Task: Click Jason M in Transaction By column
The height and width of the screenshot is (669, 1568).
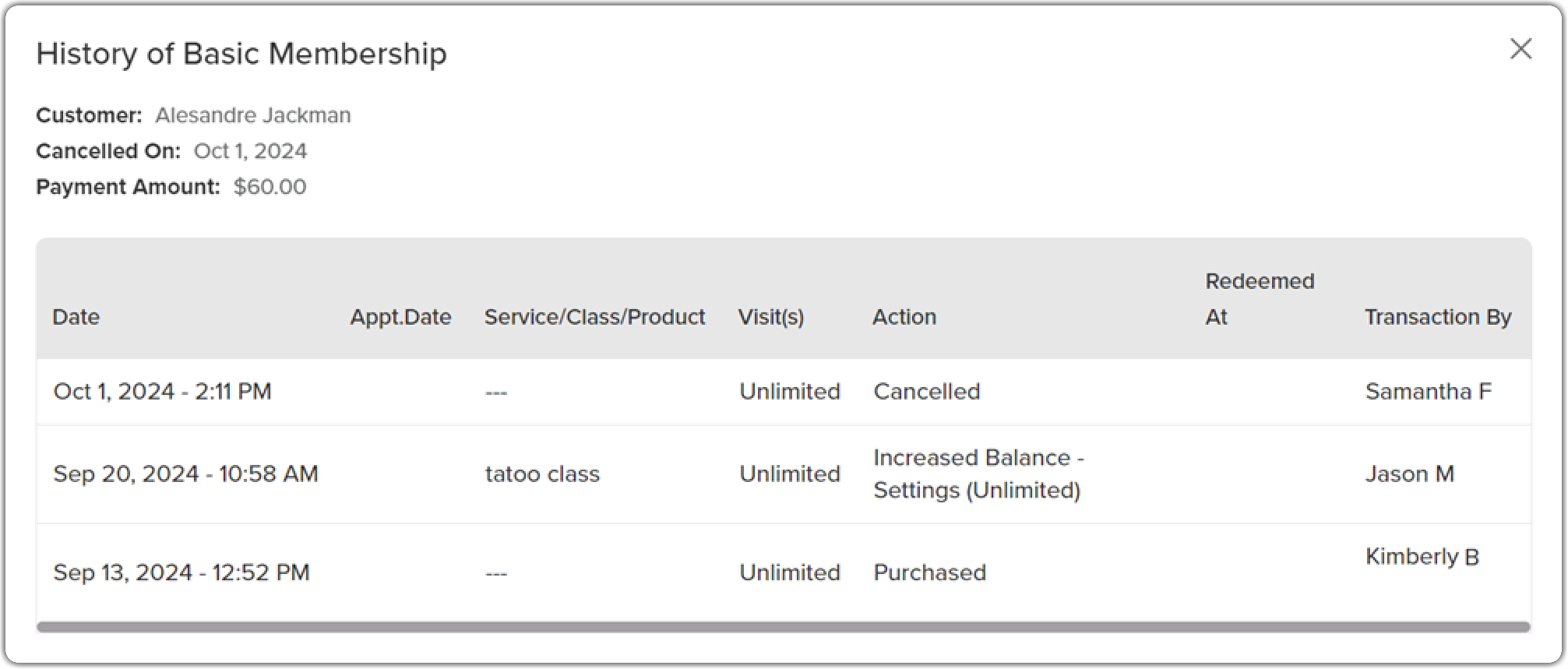Action: click(x=1410, y=474)
